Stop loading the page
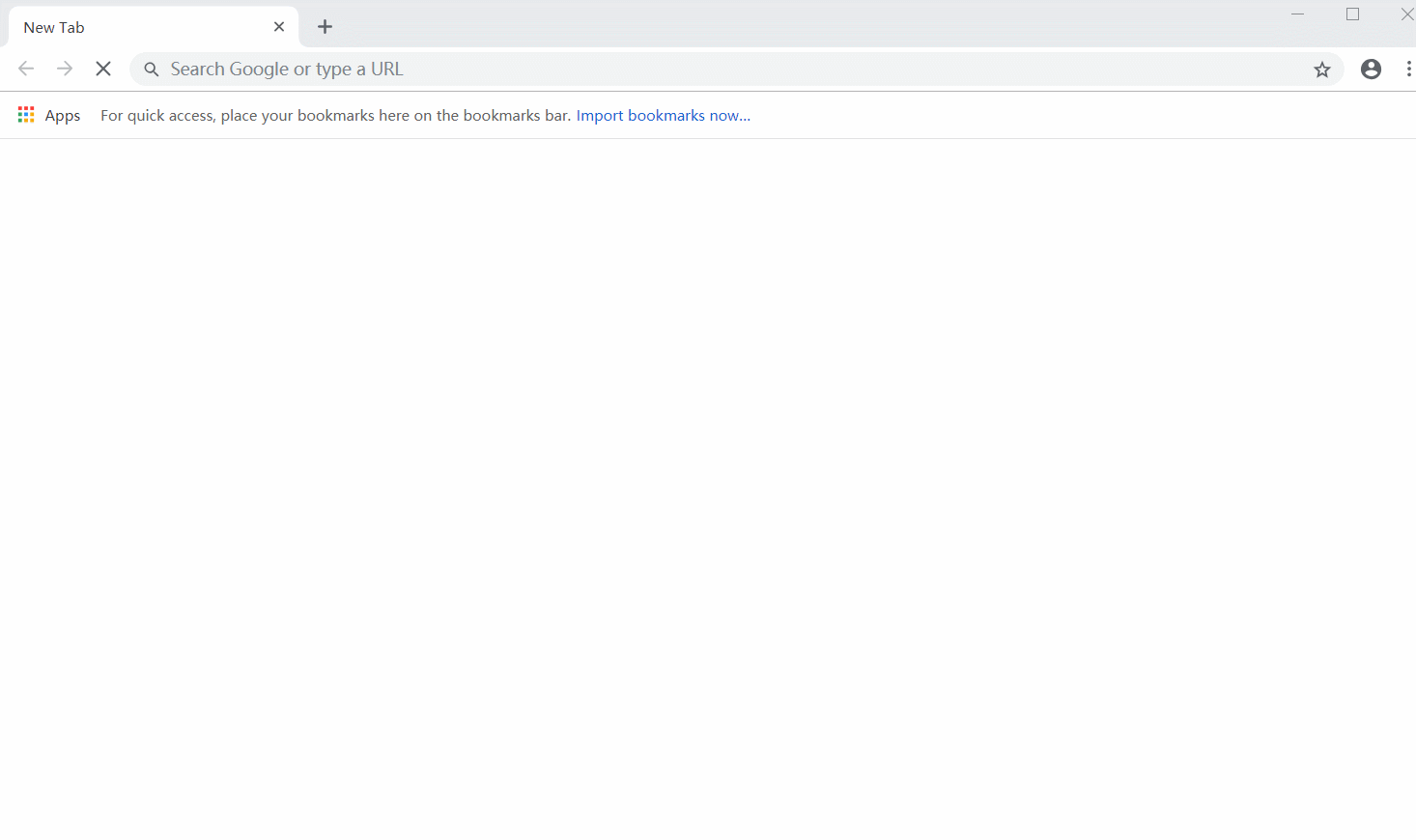Viewport: 1416px width, 840px height. (x=103, y=69)
